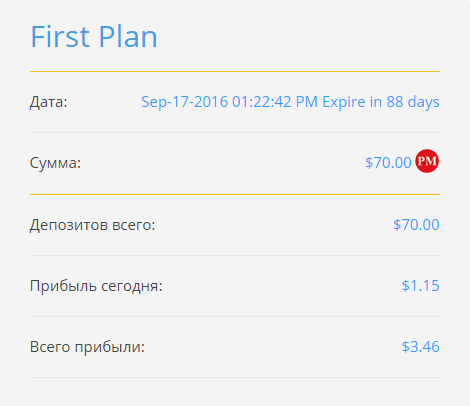Viewport: 470px width, 406px height.
Task: Click the 'Expire in 88 days' text
Action: pos(381,102)
